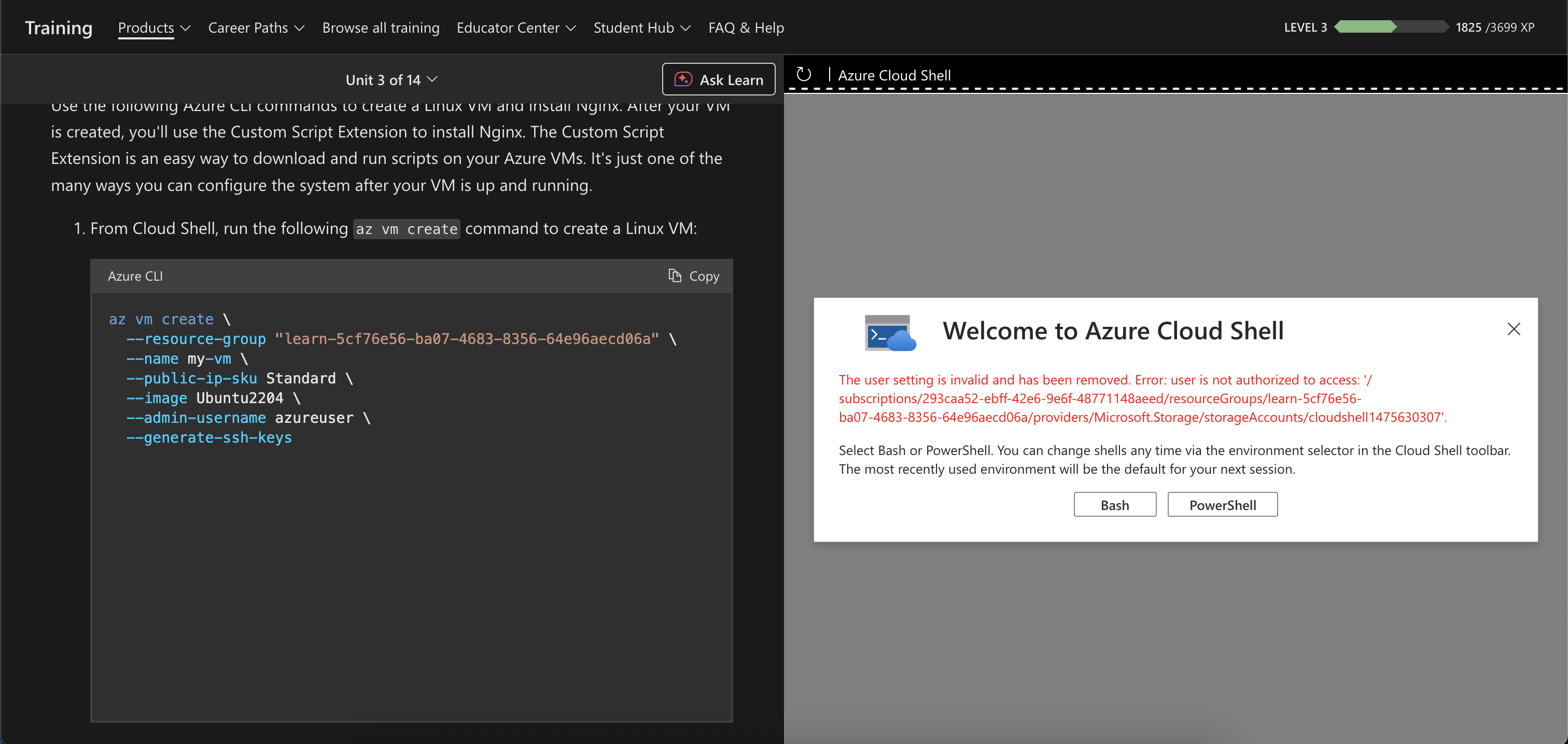1568x744 pixels.
Task: Expand the Career Paths menu
Action: coord(256,28)
